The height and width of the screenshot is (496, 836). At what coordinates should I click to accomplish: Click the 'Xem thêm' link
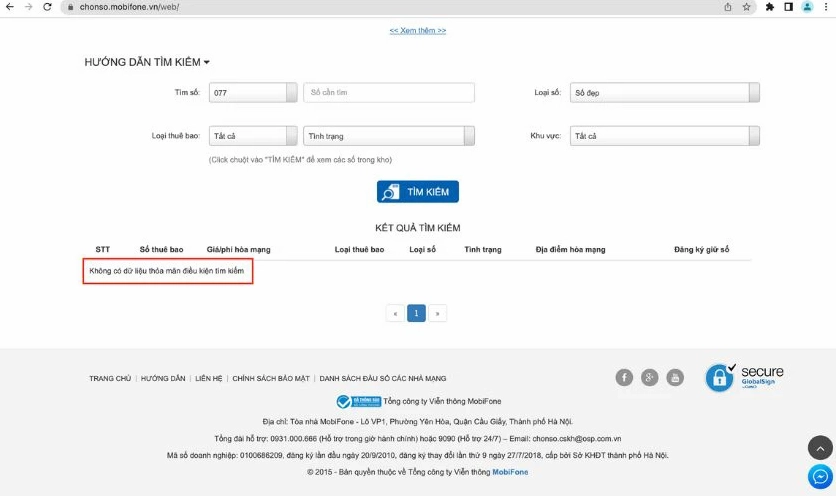click(417, 30)
